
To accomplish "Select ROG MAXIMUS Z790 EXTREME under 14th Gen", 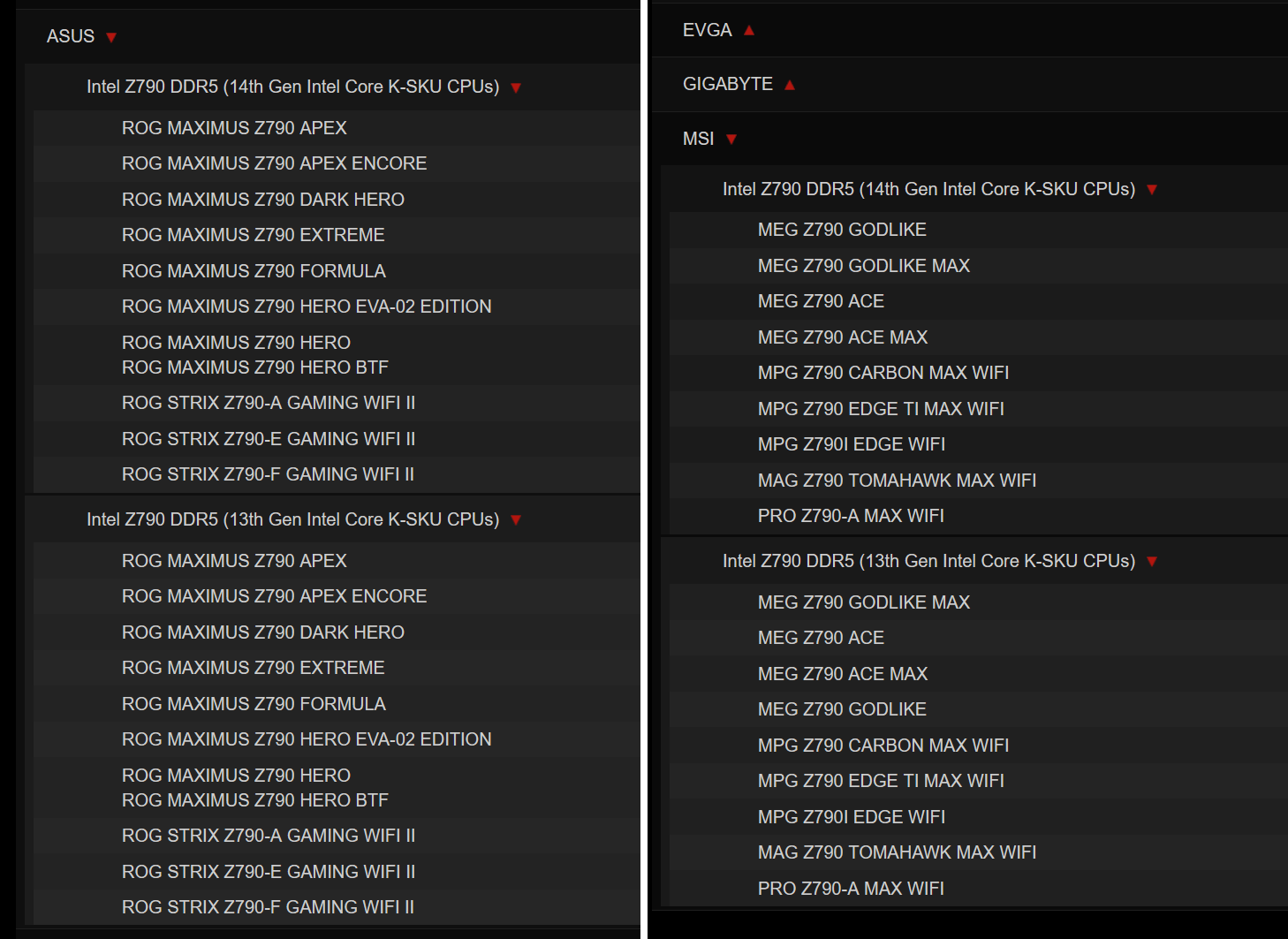I will click(254, 235).
